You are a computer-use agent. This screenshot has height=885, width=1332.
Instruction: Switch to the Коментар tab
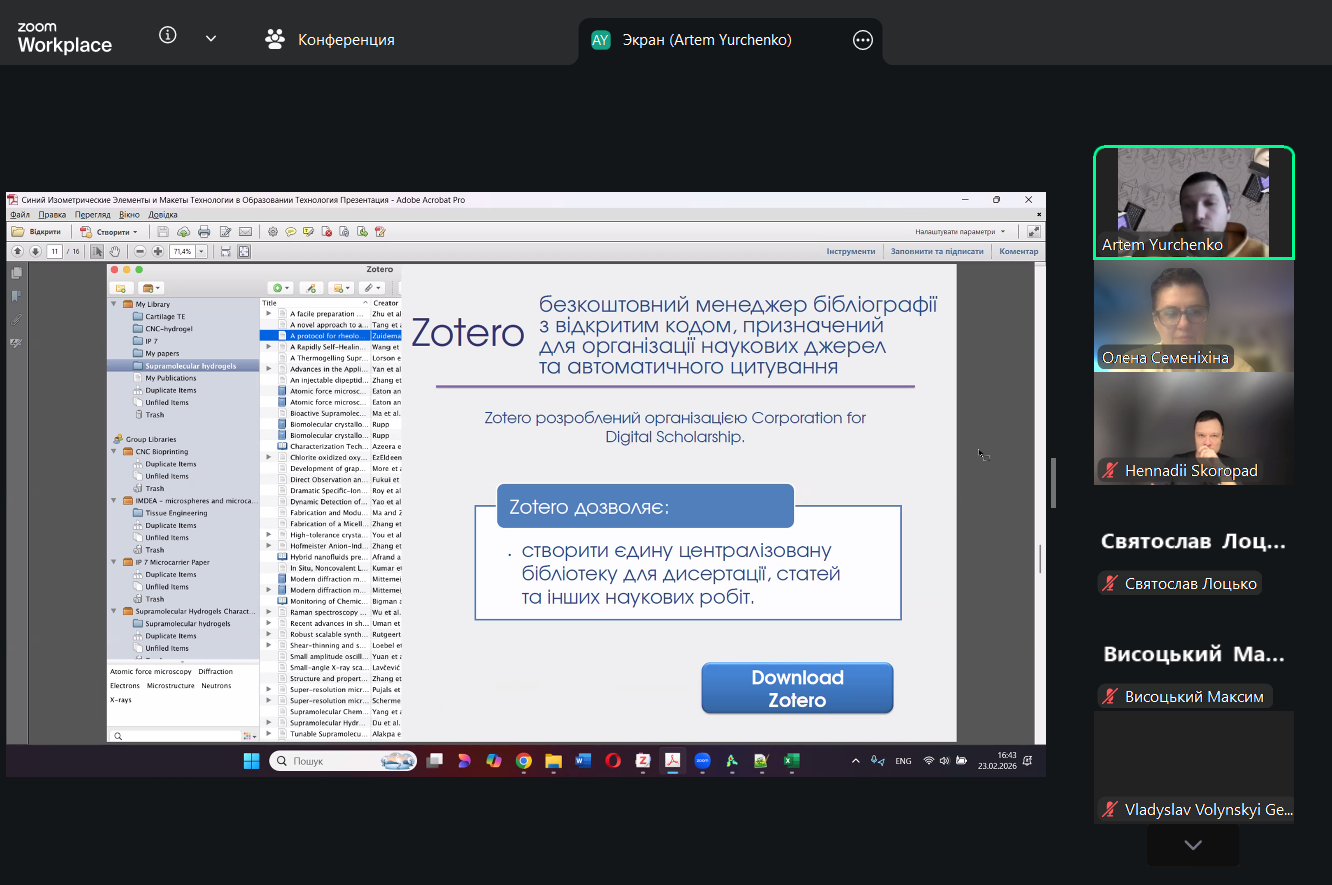tap(1018, 251)
